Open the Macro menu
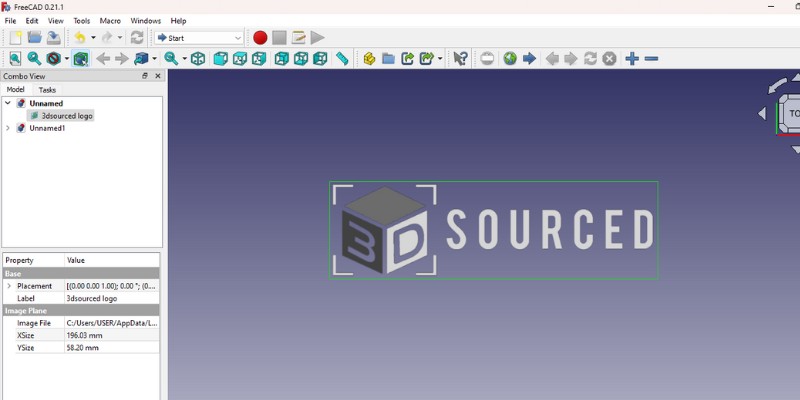The image size is (800, 400). tap(110, 21)
